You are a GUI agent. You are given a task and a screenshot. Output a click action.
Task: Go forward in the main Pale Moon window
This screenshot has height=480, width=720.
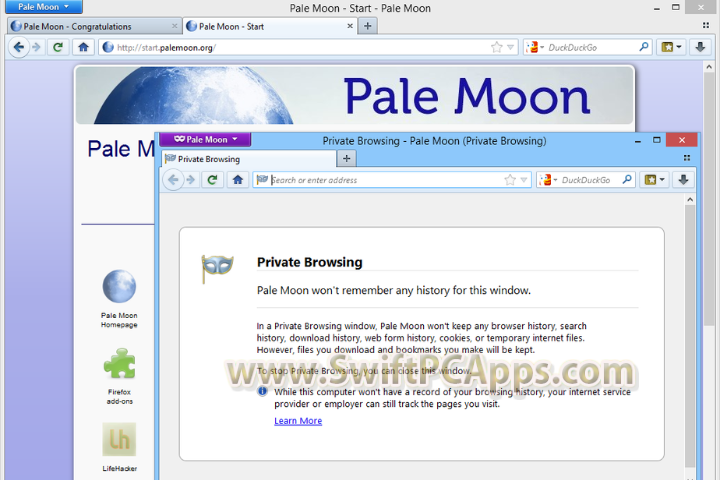(37, 47)
